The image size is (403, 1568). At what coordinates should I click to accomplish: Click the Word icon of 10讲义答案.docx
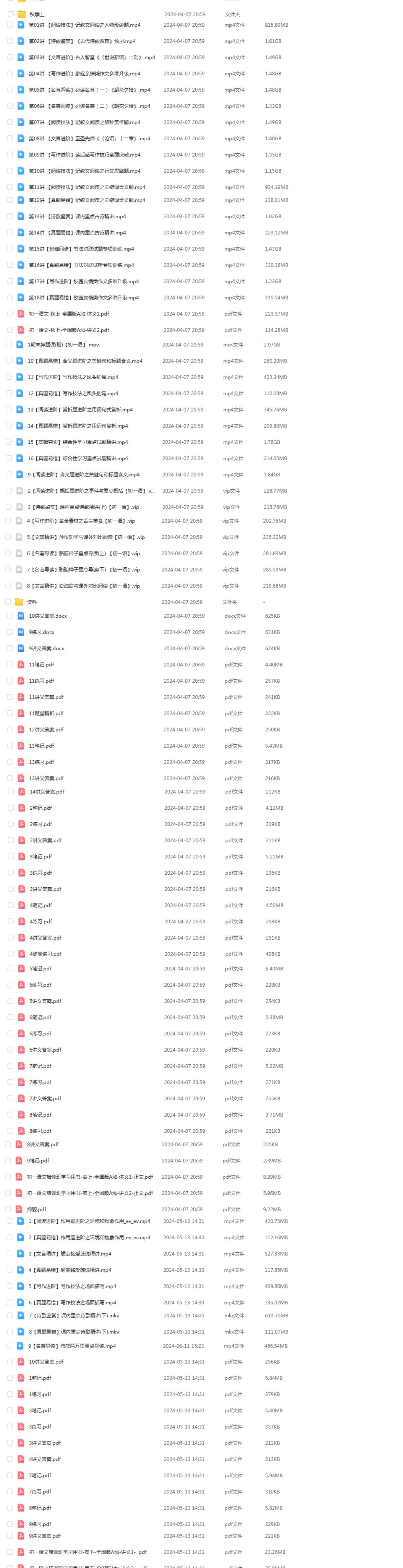pyautogui.click(x=21, y=616)
